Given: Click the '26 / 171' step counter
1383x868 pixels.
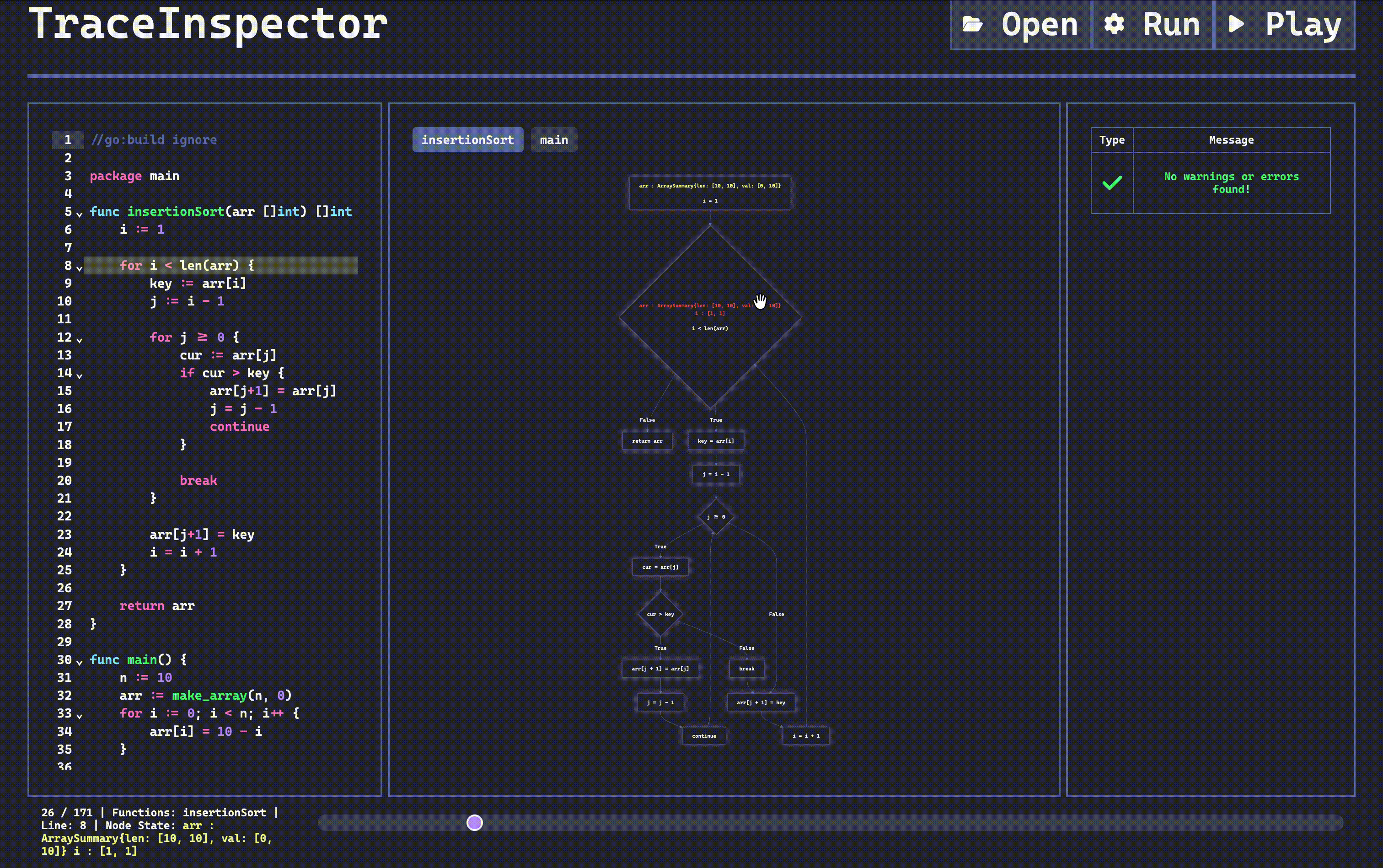Looking at the screenshot, I should [x=67, y=812].
